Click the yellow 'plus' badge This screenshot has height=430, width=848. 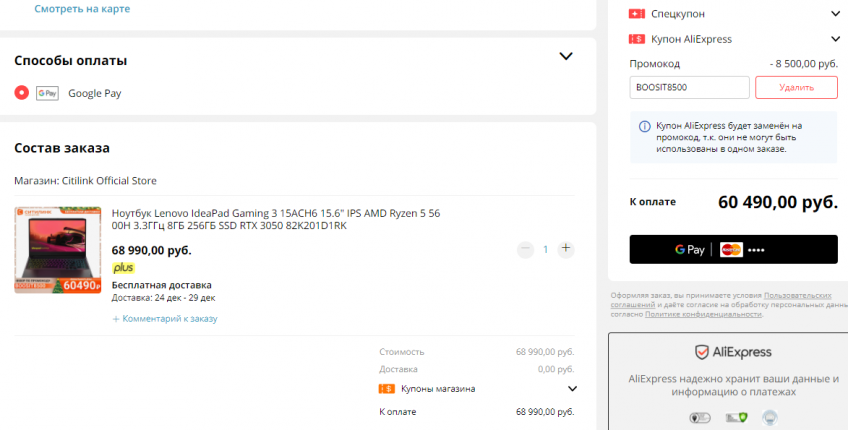coord(123,268)
